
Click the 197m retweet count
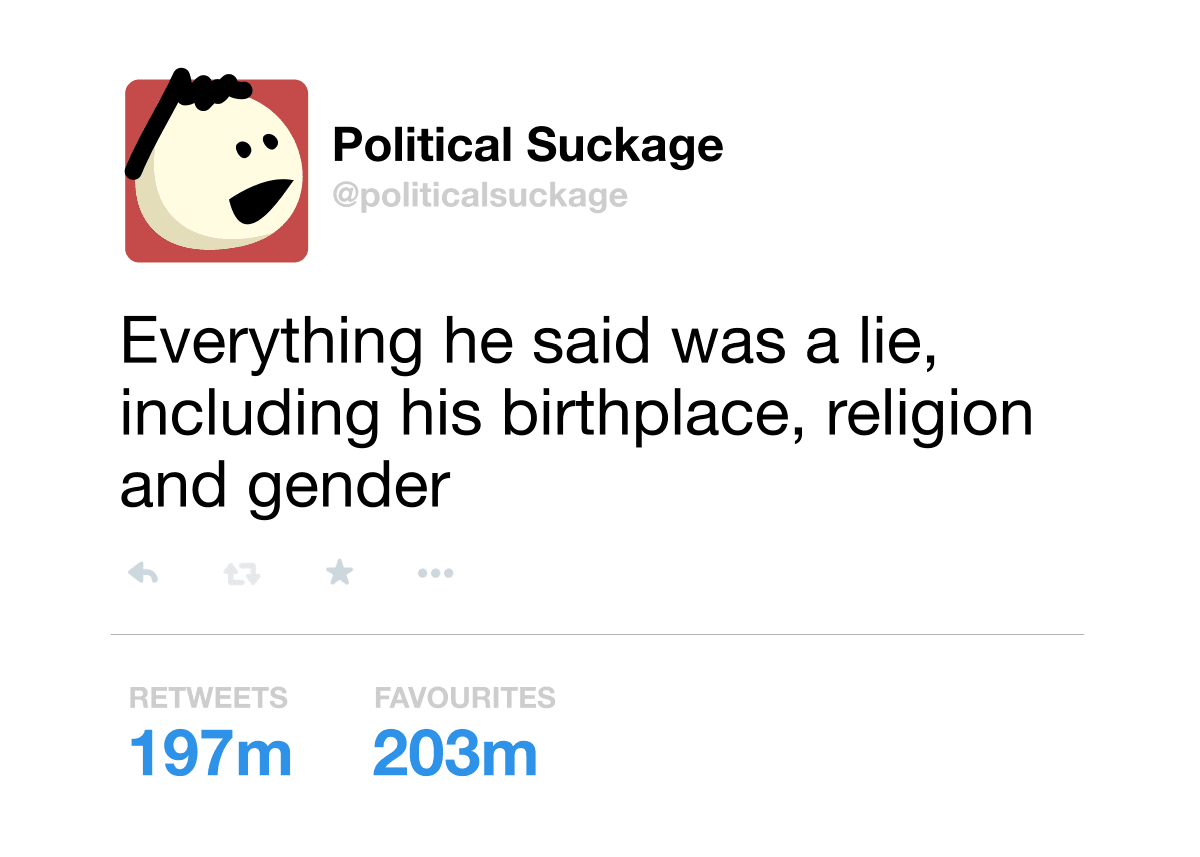(210, 755)
